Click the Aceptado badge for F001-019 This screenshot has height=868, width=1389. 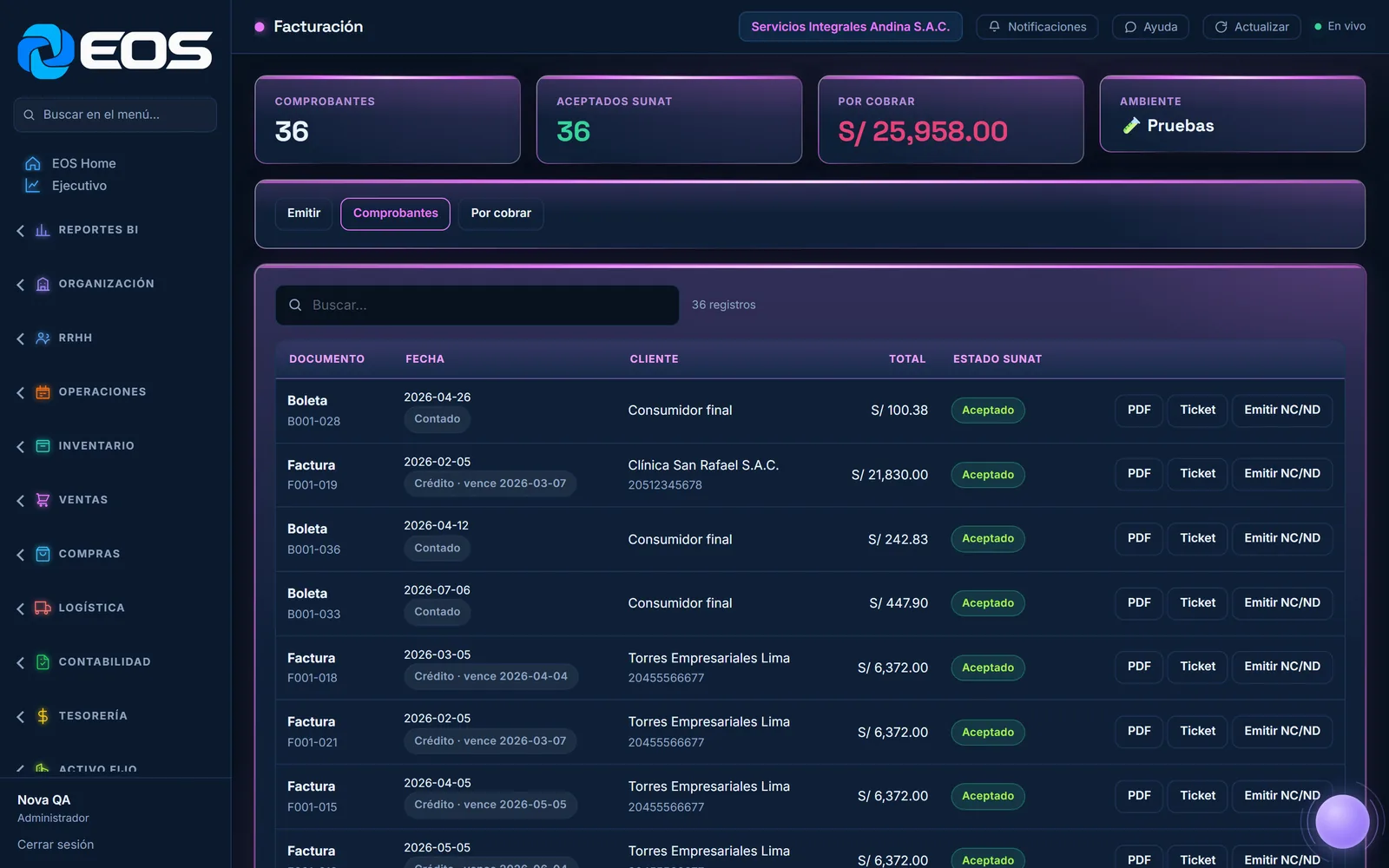coord(988,475)
